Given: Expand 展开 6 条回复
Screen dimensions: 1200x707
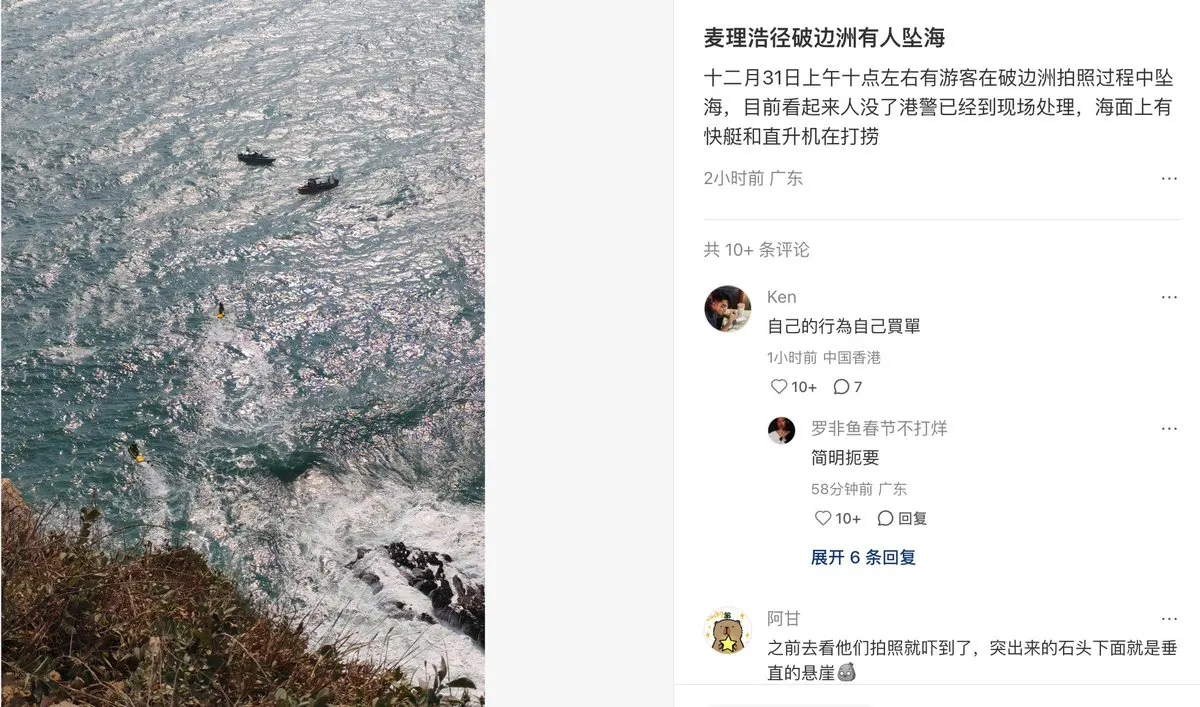Looking at the screenshot, I should 863,558.
